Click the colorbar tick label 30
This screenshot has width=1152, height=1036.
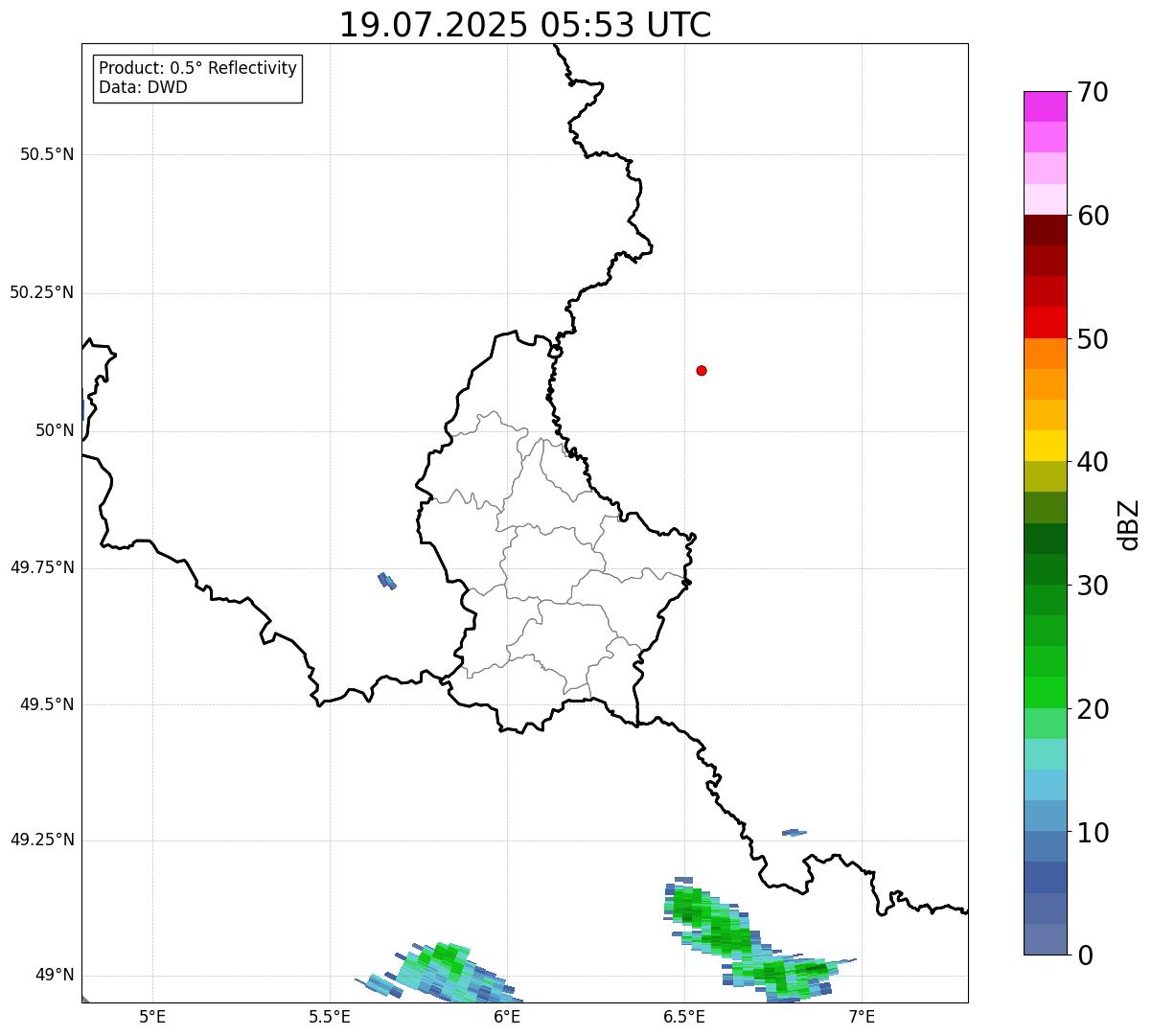click(x=1093, y=586)
